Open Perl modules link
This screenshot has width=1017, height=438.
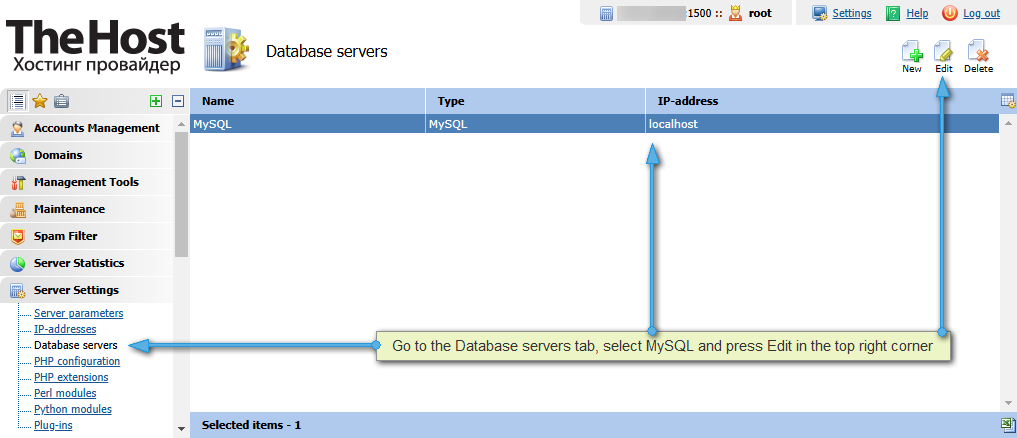tap(65, 393)
